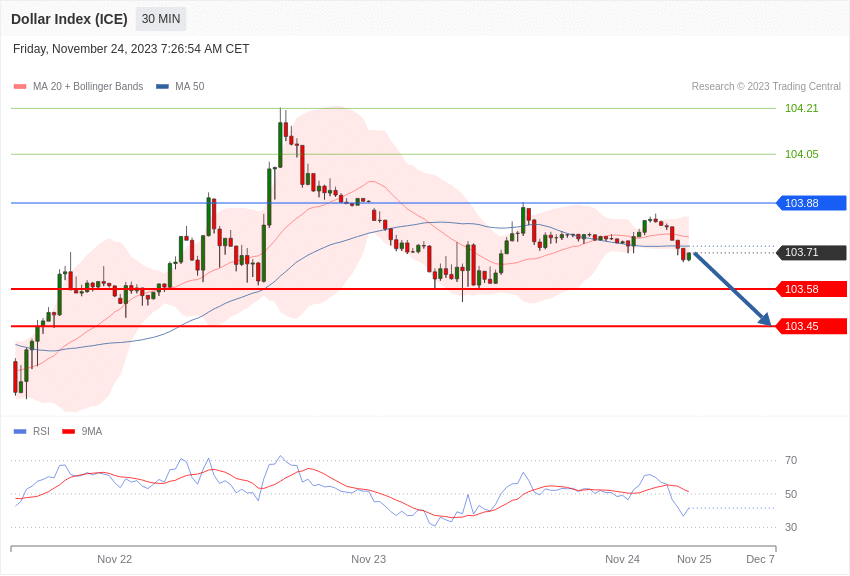Click the Research © 2023 Trading Central text
Image resolution: width=850 pixels, height=576 pixels.
(766, 87)
